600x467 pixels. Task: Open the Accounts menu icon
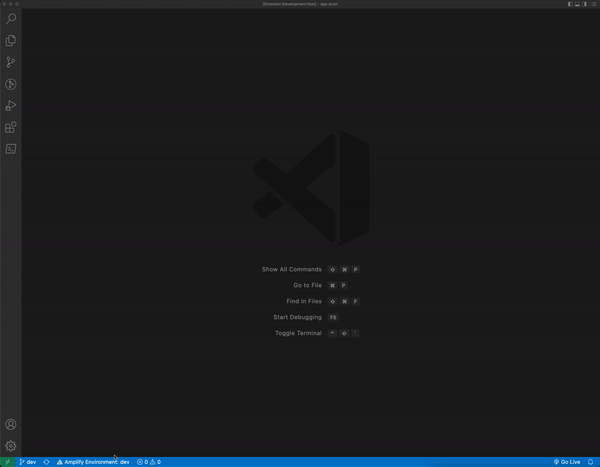(11, 425)
